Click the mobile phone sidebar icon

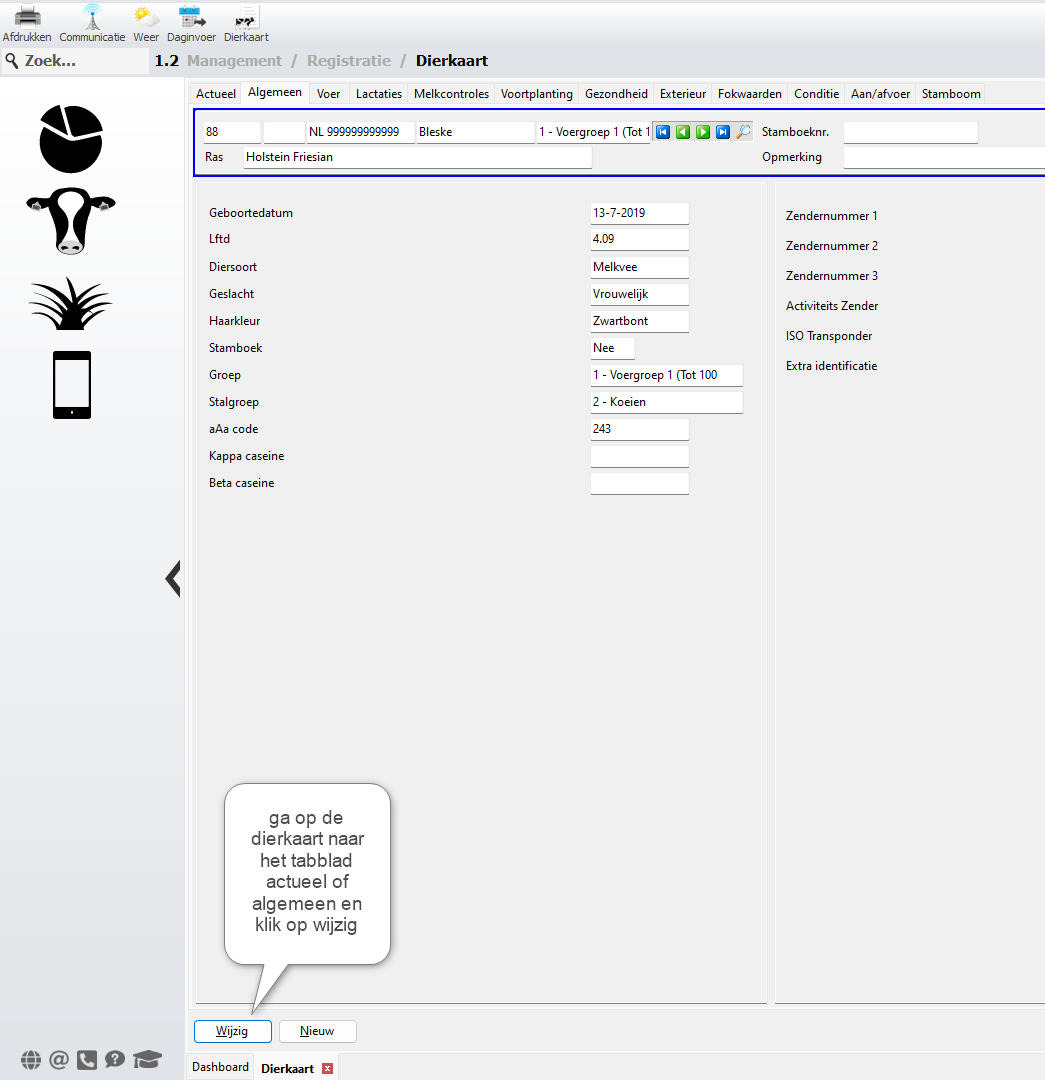coord(72,385)
